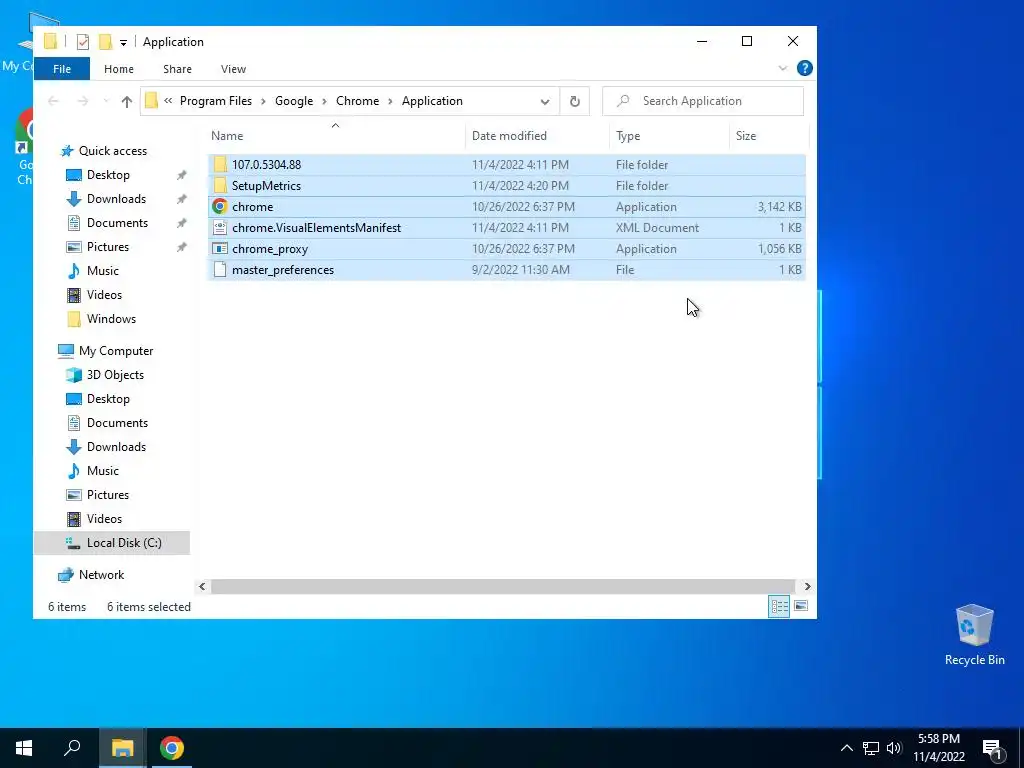
Task: Refresh the Application folder view
Action: [x=575, y=101]
